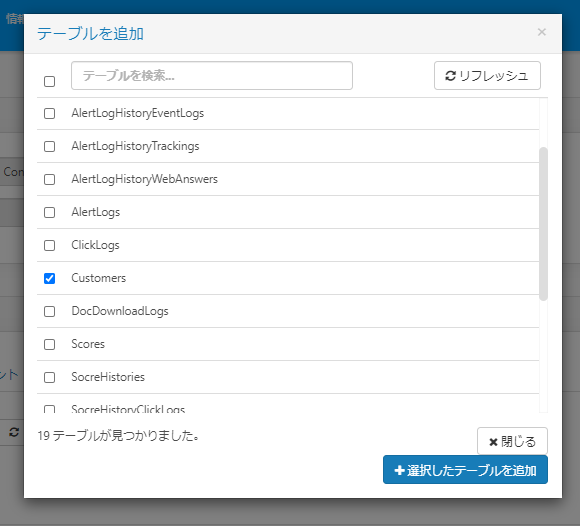This screenshot has width=580, height=526.
Task: Select the ClickLogs checkbox
Action: (x=50, y=245)
